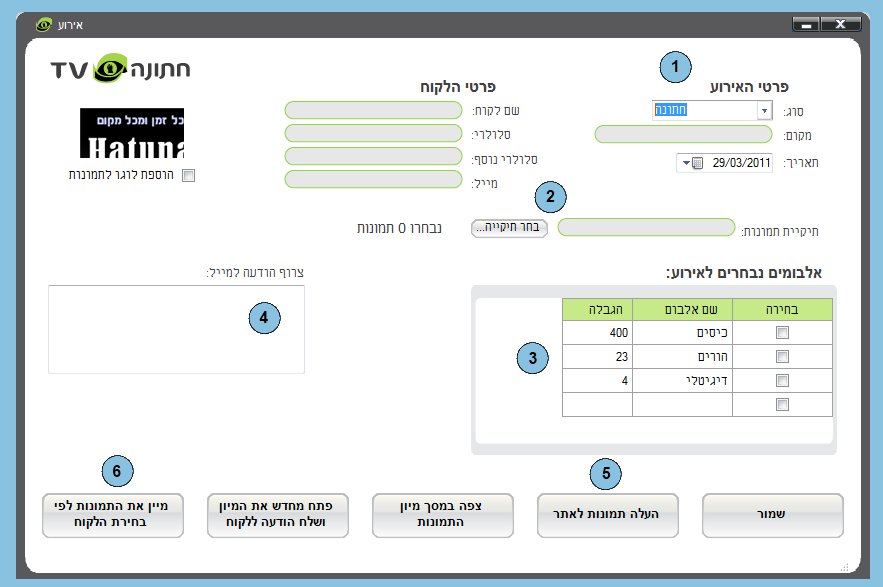Click העלה תמונות לאתר upload button

608,515
